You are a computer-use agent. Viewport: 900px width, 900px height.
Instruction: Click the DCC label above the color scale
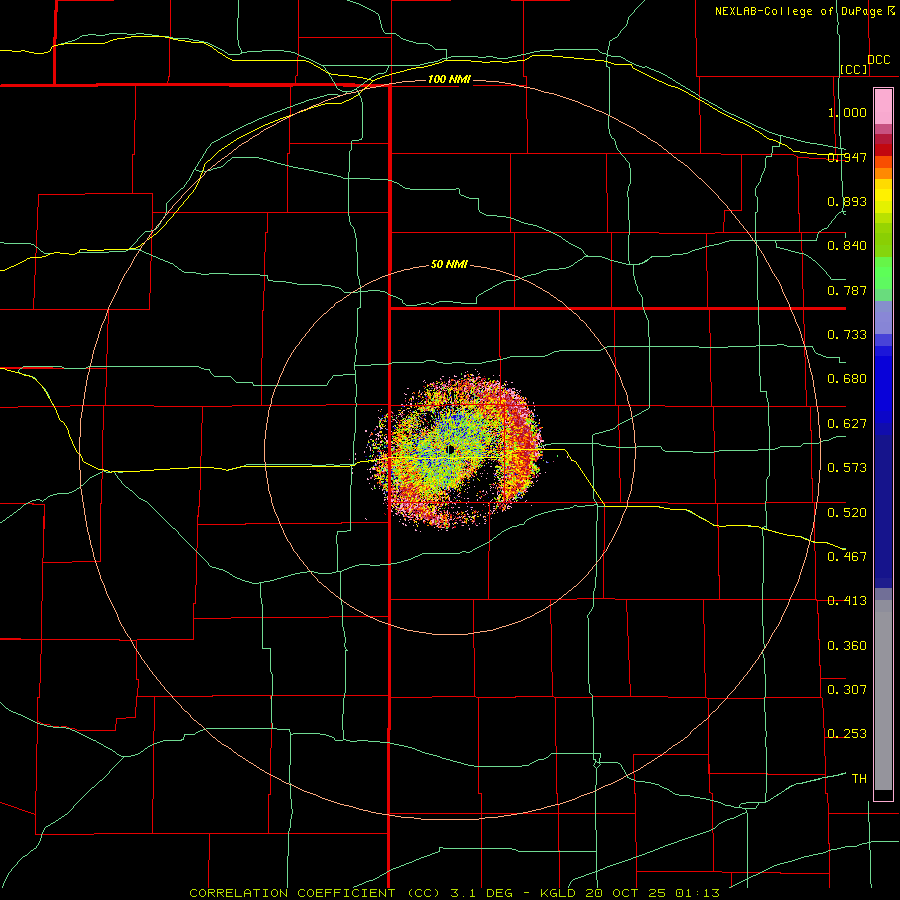pyautogui.click(x=878, y=60)
